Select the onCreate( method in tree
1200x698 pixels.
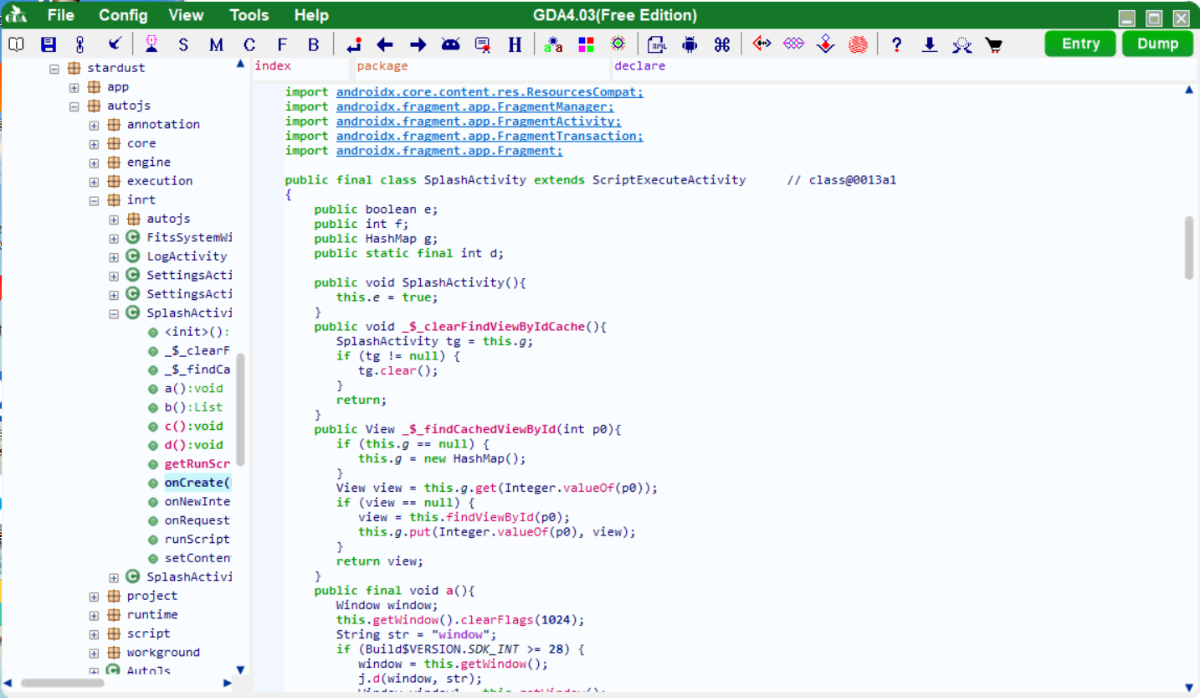click(x=197, y=483)
